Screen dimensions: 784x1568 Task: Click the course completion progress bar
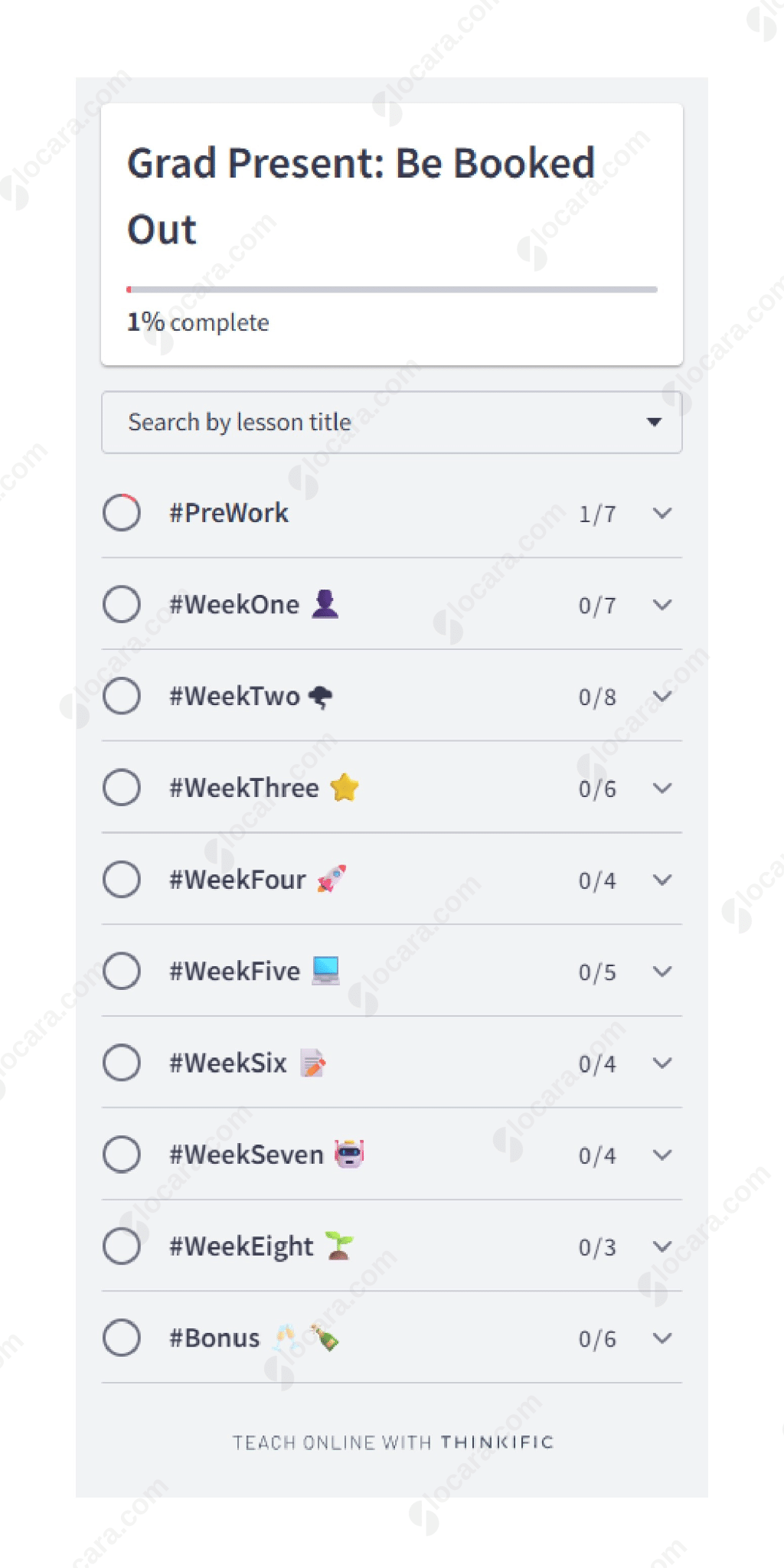(392, 289)
